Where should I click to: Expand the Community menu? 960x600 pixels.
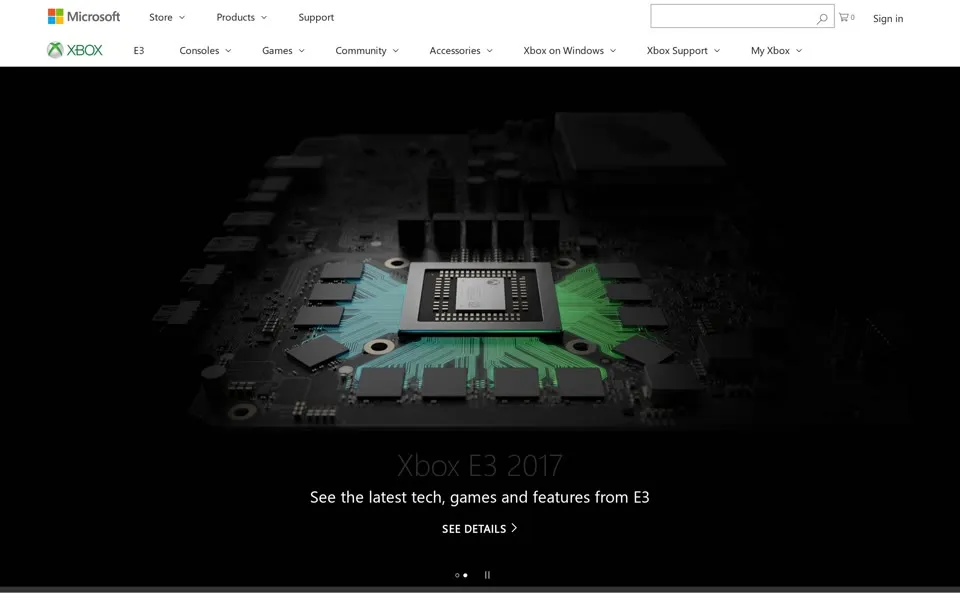pyautogui.click(x=367, y=50)
